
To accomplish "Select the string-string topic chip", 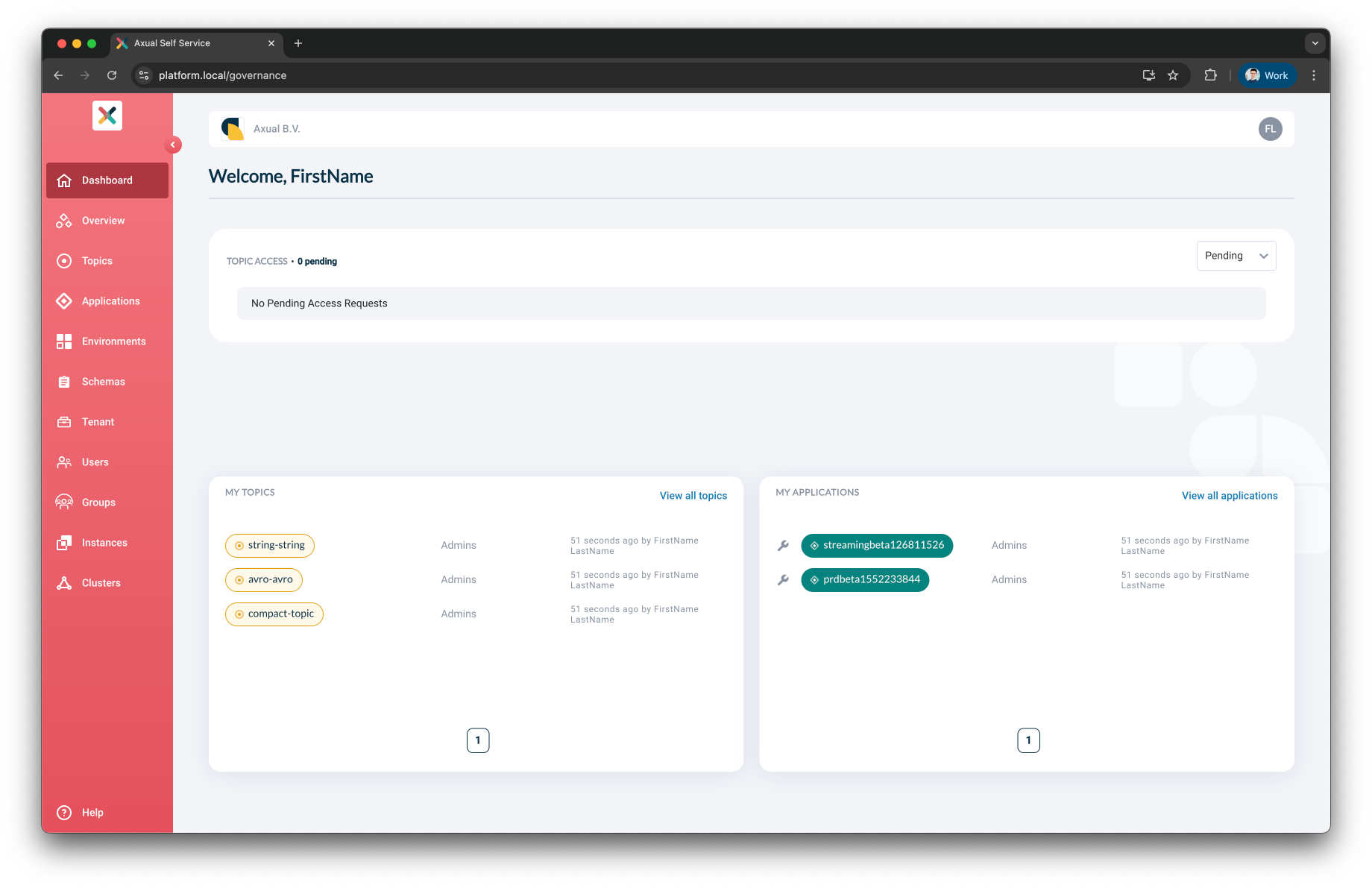I will 269,545.
